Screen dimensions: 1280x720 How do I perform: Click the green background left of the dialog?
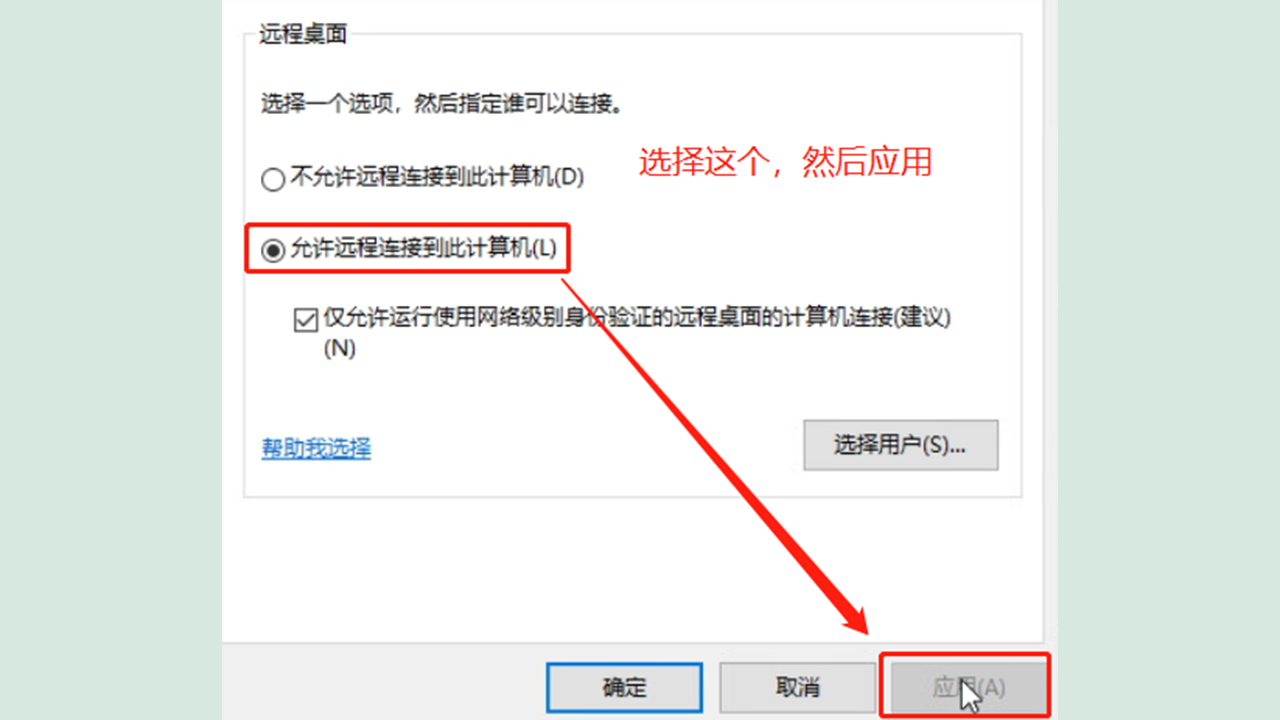click(110, 360)
